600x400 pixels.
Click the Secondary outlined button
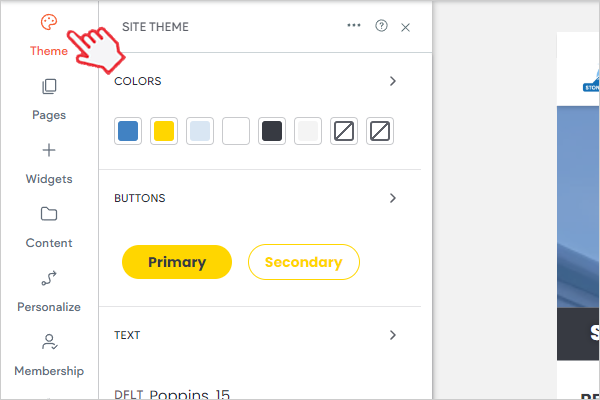(303, 262)
